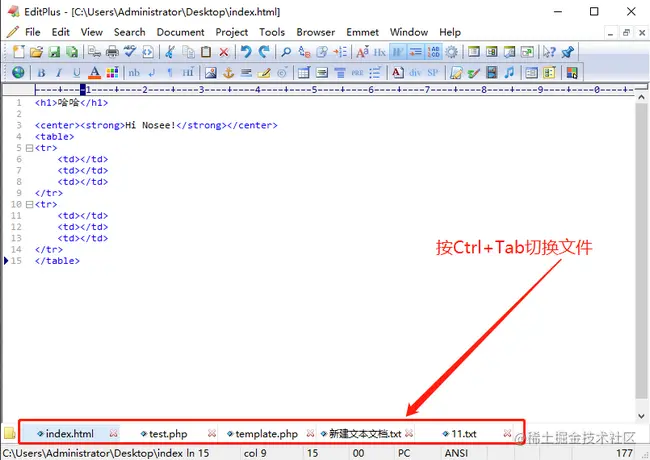Collapse the tr block at line 5
Image resolution: width=650 pixels, height=460 pixels.
(x=29, y=148)
